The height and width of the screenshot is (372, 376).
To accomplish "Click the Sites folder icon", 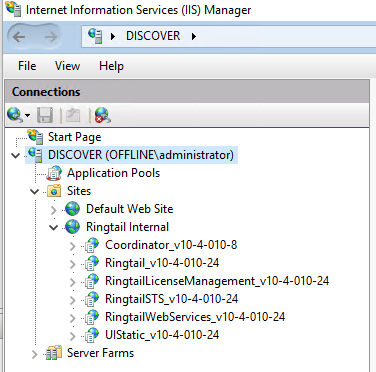I will point(54,191).
